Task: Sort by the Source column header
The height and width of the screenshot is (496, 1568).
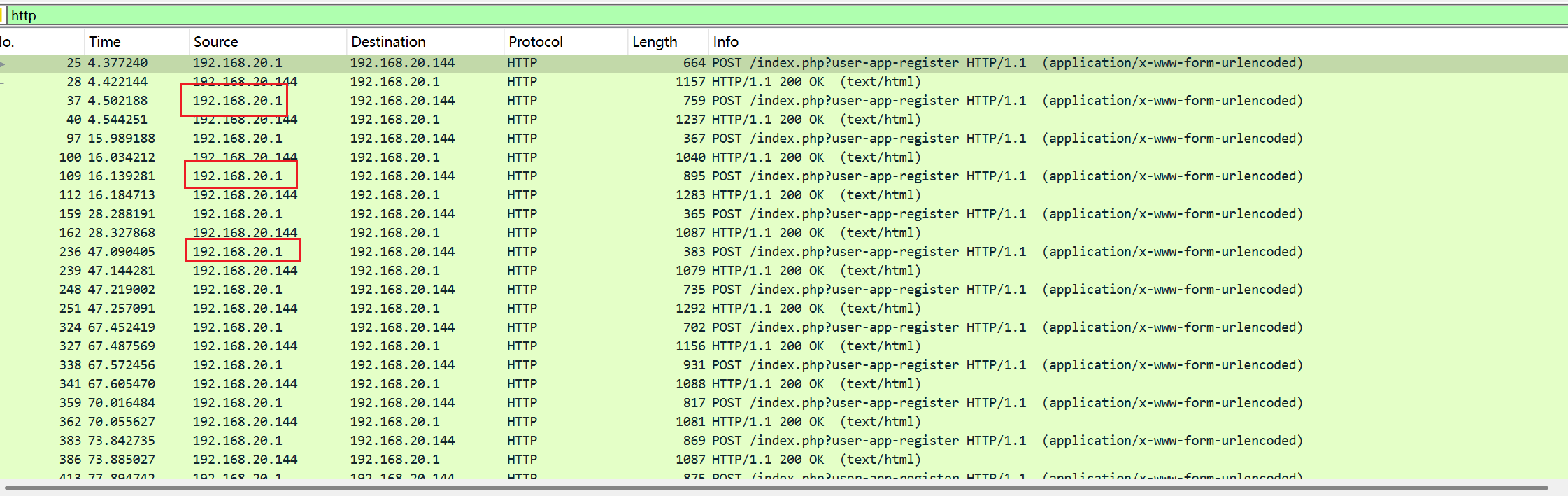Action: [215, 42]
